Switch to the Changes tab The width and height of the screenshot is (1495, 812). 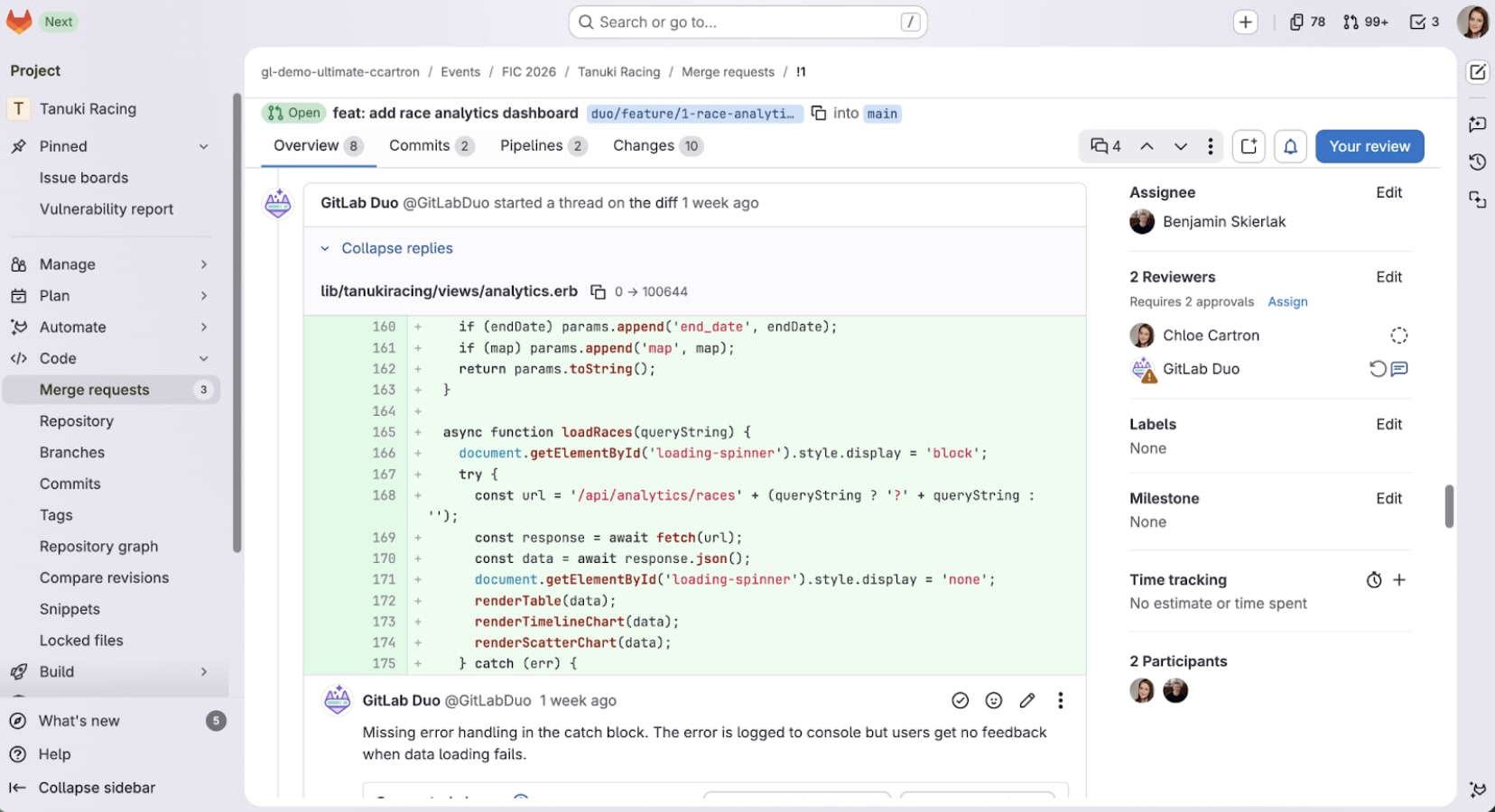pyautogui.click(x=644, y=145)
